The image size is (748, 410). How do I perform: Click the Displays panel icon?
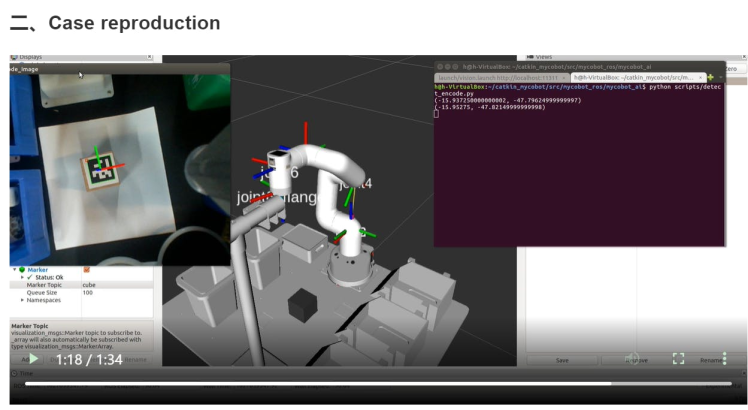tap(14, 57)
